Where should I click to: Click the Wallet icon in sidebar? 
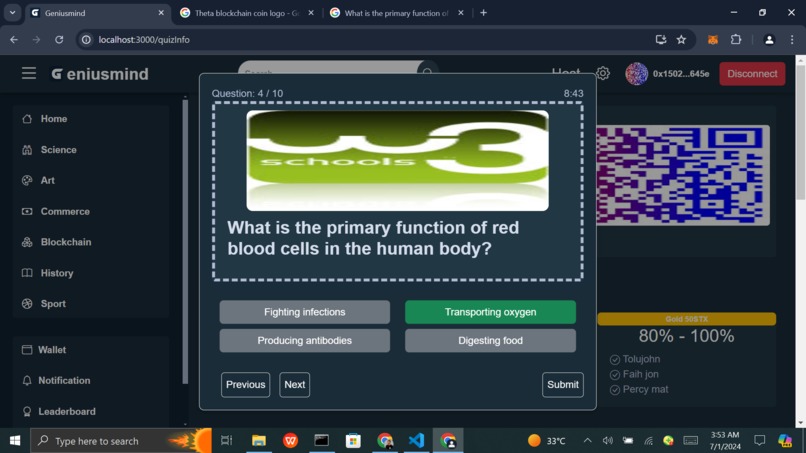27,350
